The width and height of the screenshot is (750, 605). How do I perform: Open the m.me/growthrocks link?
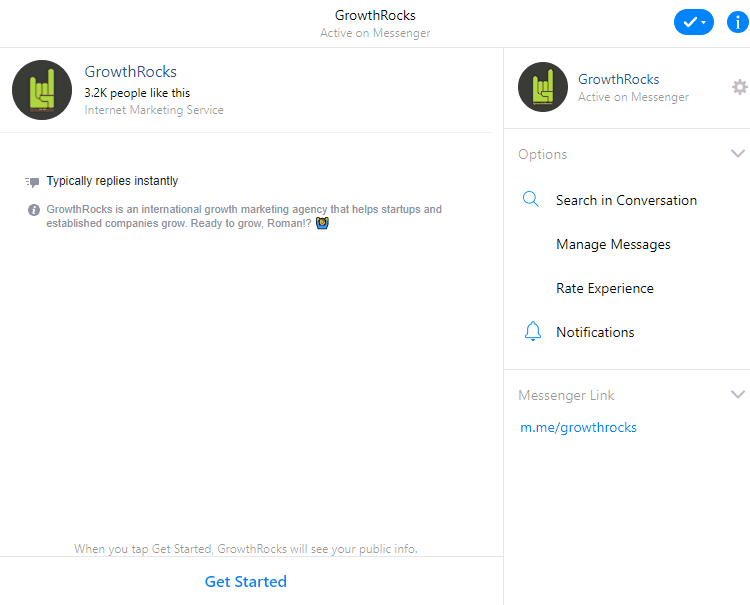pyautogui.click(x=578, y=427)
